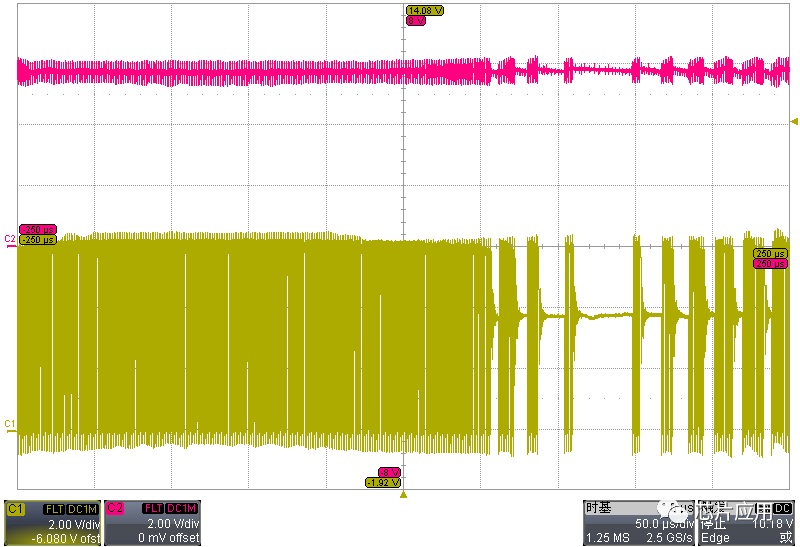
Task: Click the C1 ground level marker
Action: pos(11,424)
